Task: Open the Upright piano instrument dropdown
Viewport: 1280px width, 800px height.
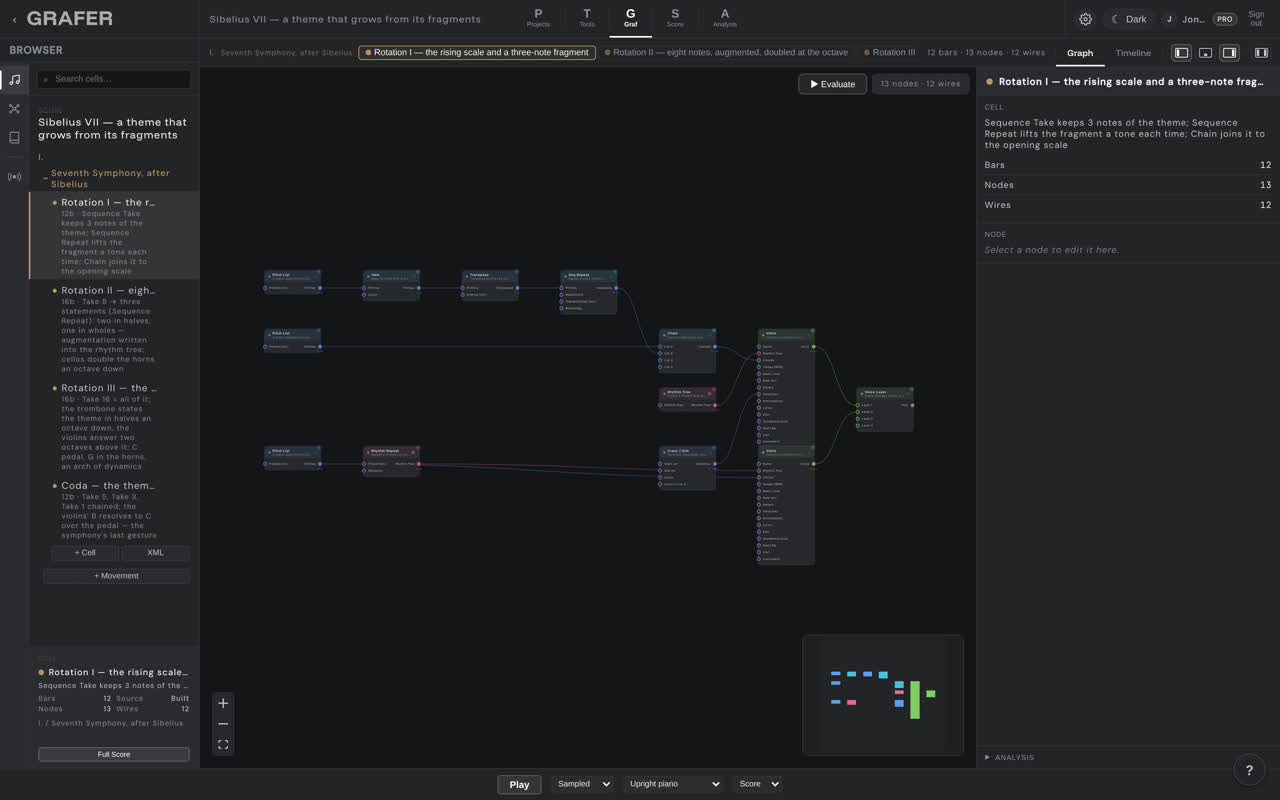Action: 673,784
